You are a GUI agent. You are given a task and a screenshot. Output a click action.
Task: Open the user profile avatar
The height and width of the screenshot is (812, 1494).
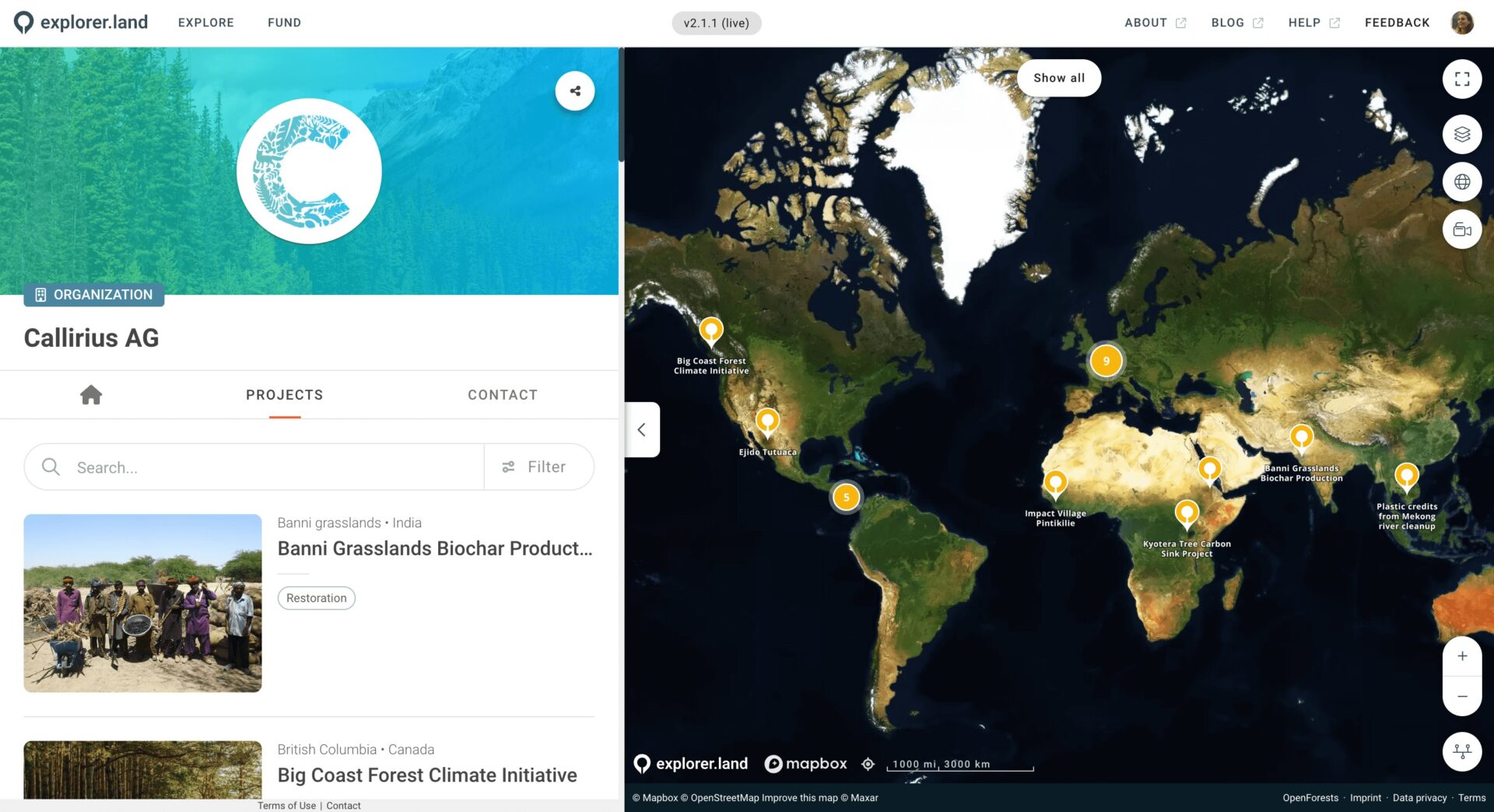(x=1462, y=23)
